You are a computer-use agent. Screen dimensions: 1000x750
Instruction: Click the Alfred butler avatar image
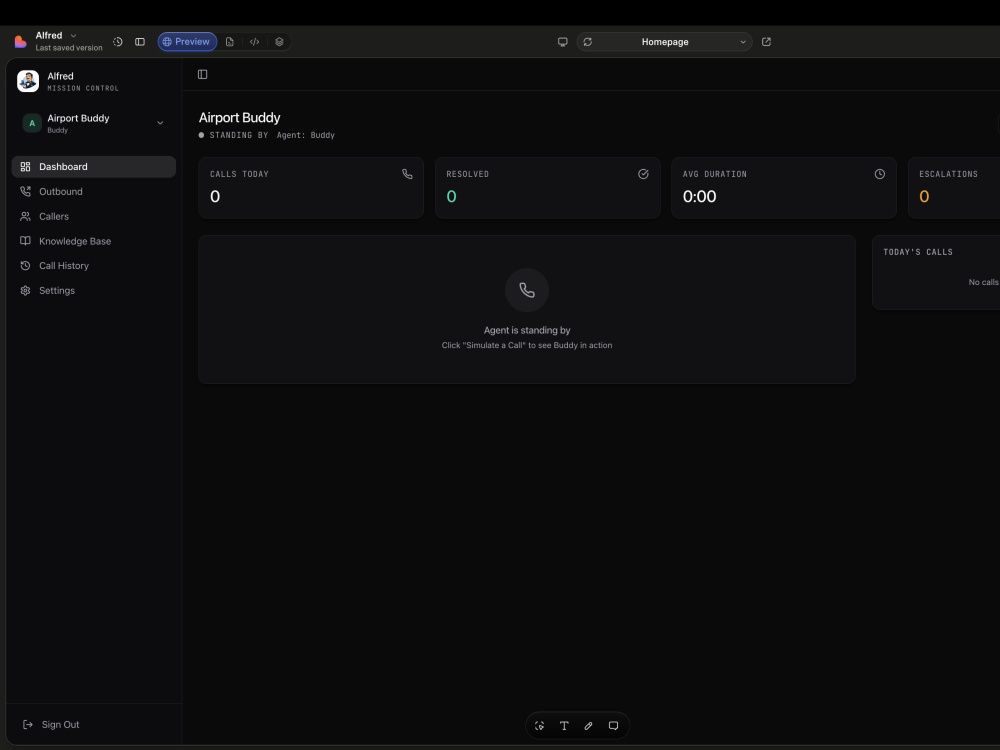28,81
